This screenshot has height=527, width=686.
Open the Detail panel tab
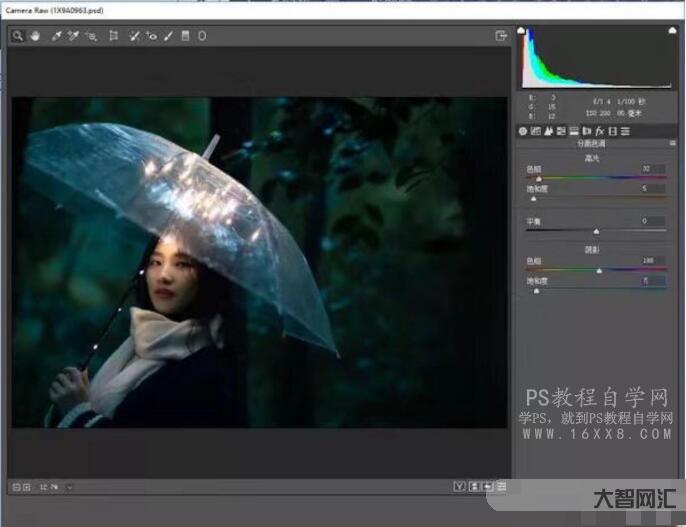[548, 131]
